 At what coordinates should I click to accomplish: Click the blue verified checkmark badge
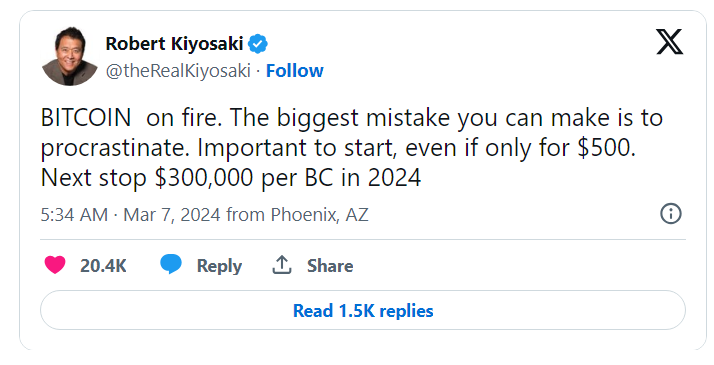point(258,44)
